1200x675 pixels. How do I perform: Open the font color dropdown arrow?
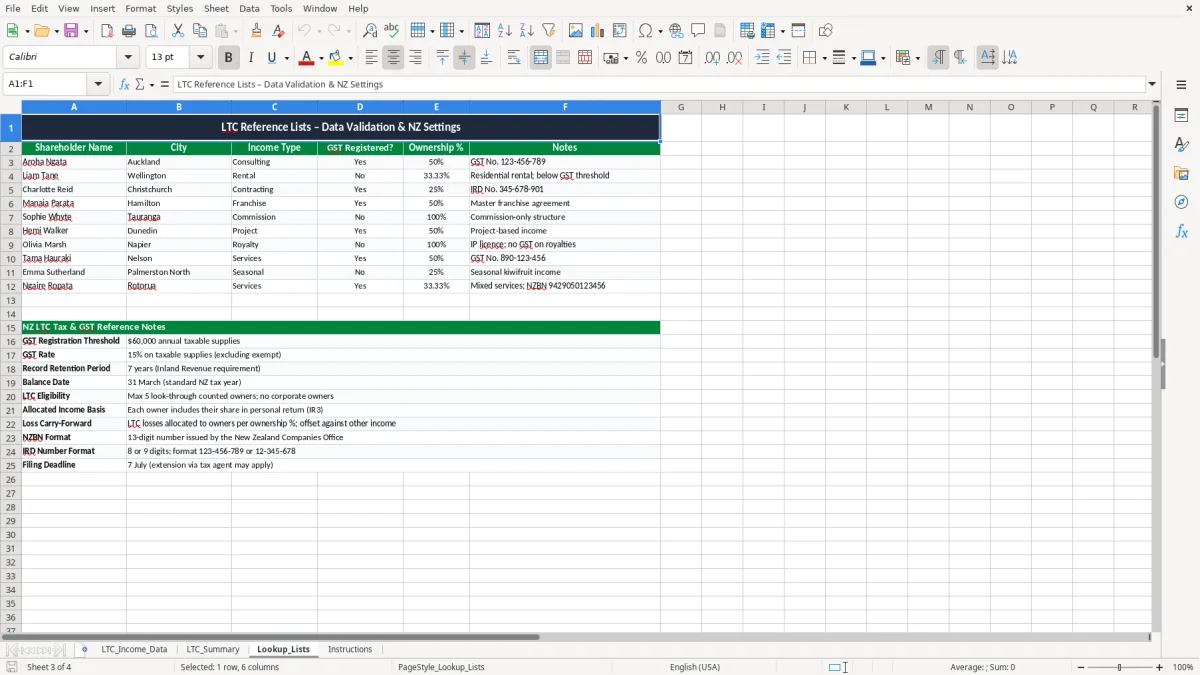click(321, 58)
